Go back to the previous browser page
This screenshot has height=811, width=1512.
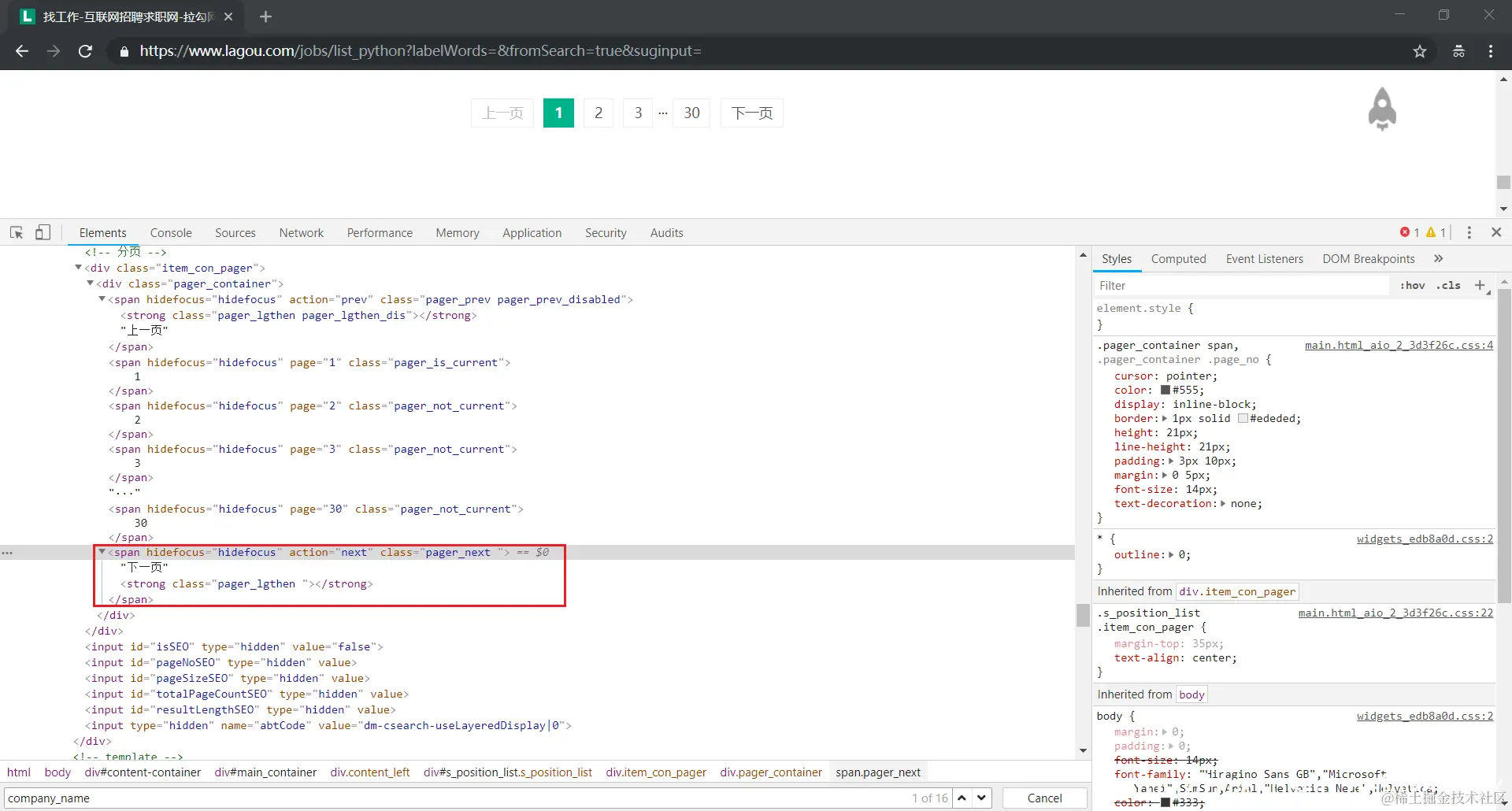pos(22,51)
